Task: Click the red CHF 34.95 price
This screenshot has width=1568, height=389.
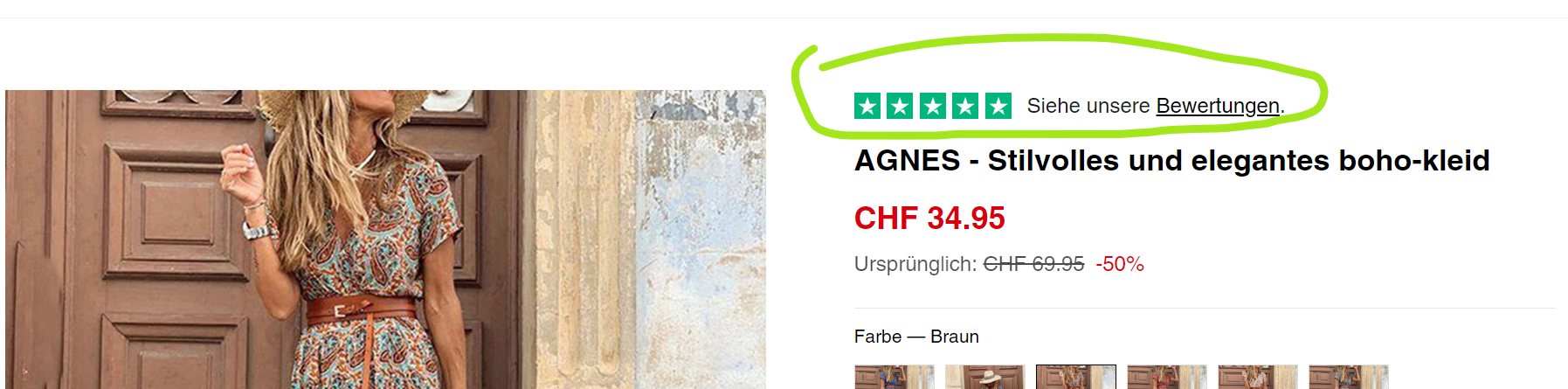Action: click(x=929, y=218)
